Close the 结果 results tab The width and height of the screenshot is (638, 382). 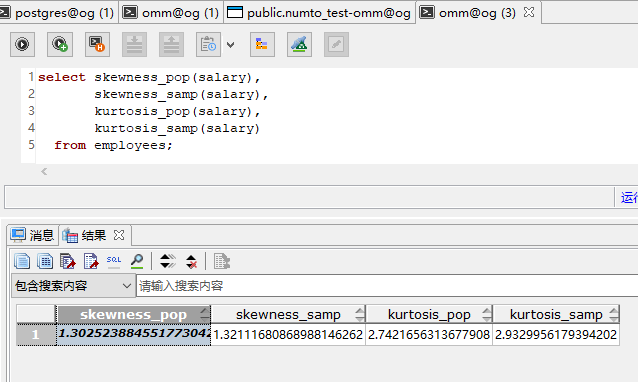[119, 235]
